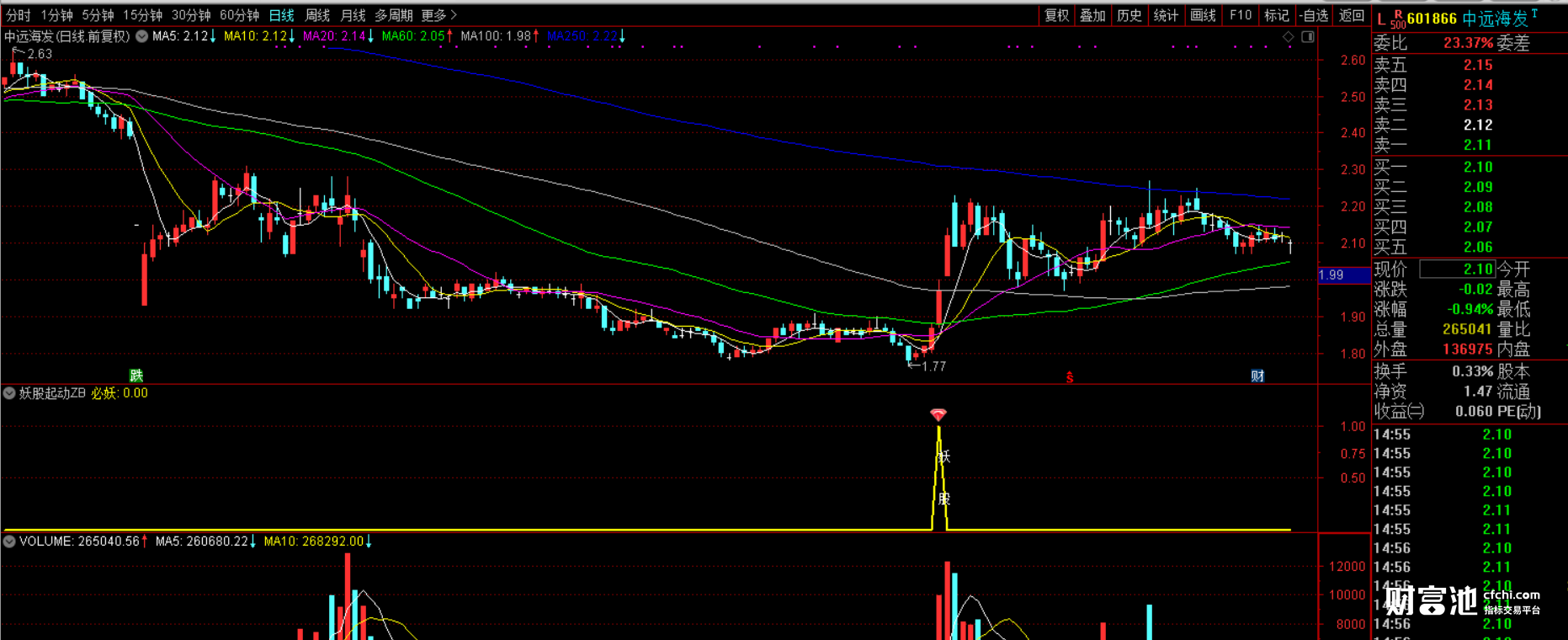Image resolution: width=1568 pixels, height=640 pixels.
Task: Click the red diamond signal above the 妖股 spike
Action: pyautogui.click(x=938, y=414)
